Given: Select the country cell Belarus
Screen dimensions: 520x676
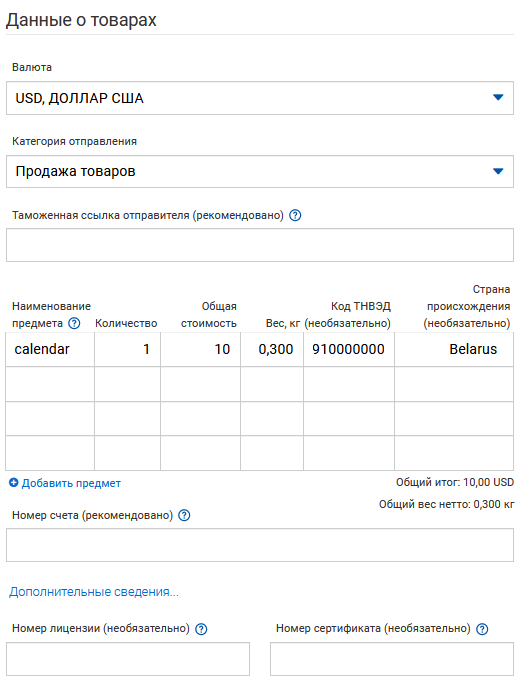Looking at the screenshot, I should (454, 349).
